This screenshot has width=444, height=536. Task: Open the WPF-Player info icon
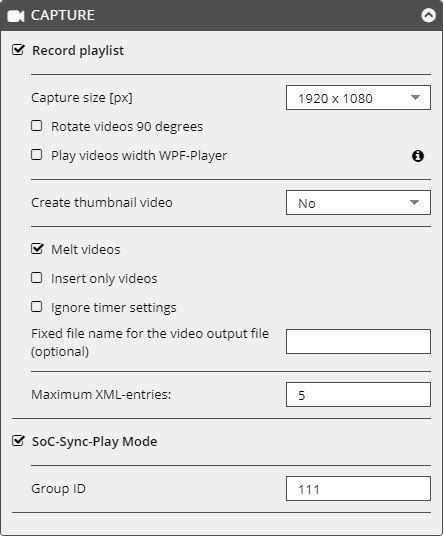click(x=418, y=156)
